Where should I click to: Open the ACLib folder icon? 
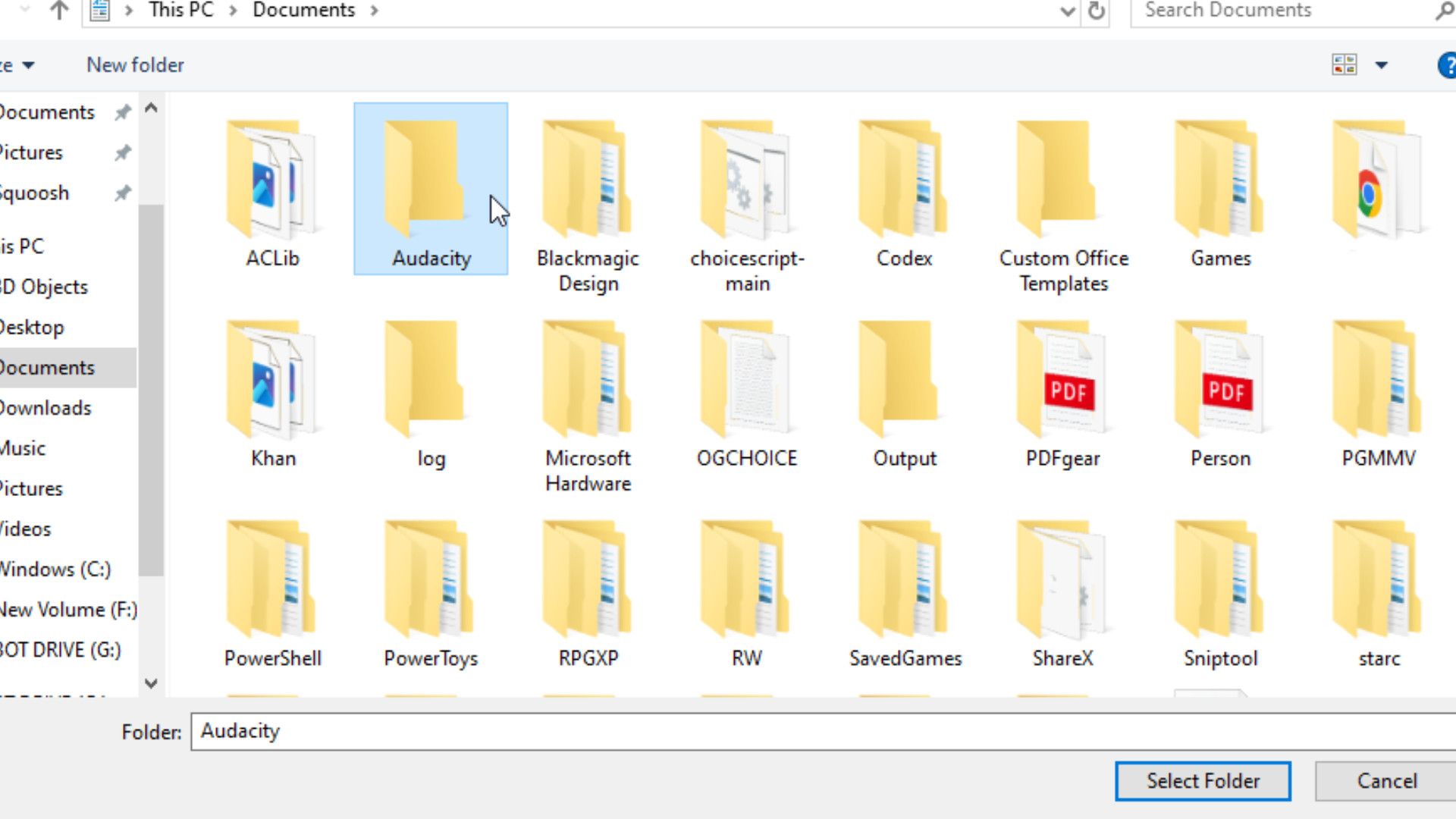(271, 180)
